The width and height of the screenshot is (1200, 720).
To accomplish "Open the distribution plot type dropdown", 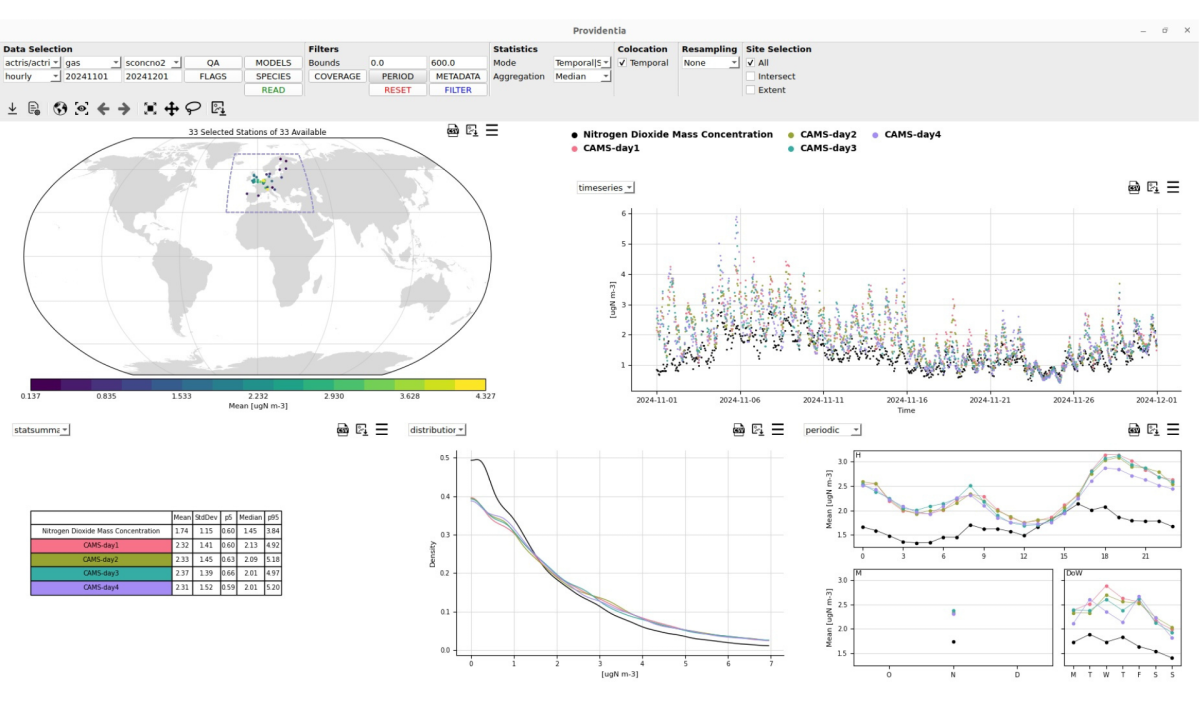I will [438, 430].
